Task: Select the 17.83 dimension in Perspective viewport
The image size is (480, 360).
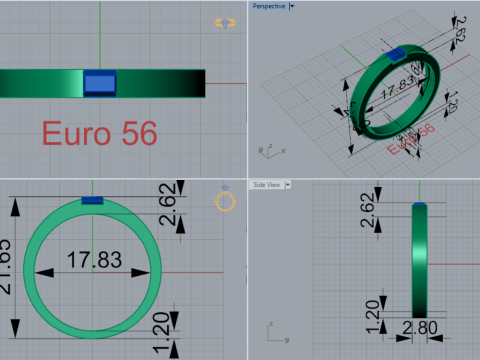Action: [398, 88]
